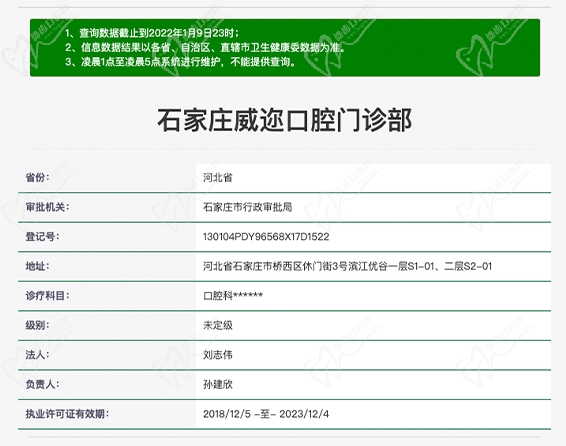Viewport: 566px width, 446px height.
Task: Select the value 口腔科******
Action: pyautogui.click(x=233, y=296)
